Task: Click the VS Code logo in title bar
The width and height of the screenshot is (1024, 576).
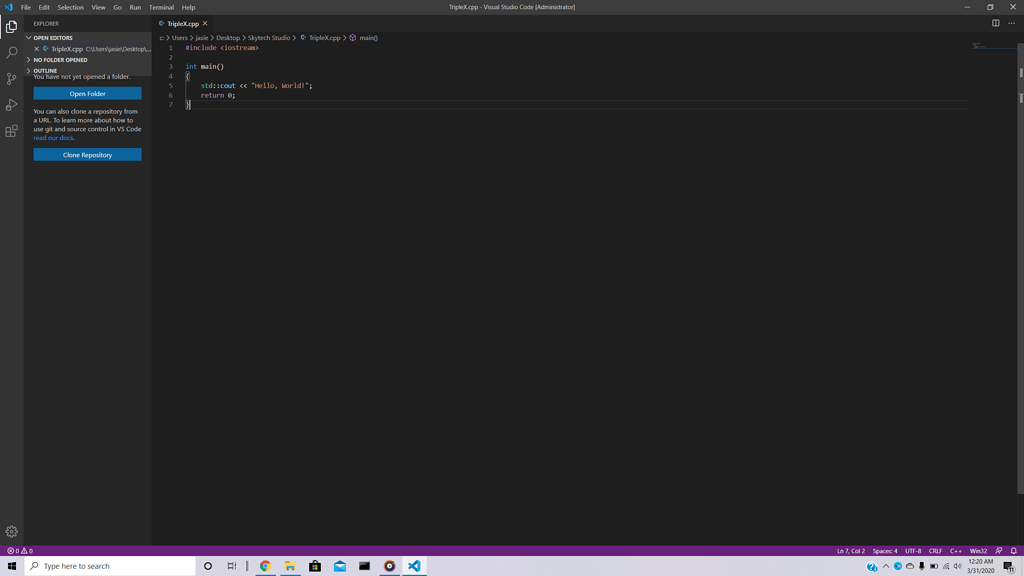Action: point(8,7)
